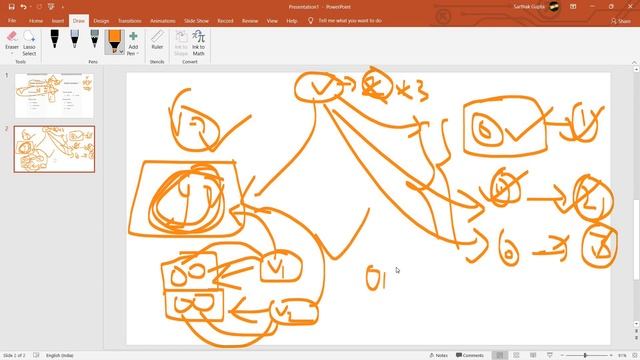Open the Animations tab
This screenshot has height=360, width=640.
(163, 20)
